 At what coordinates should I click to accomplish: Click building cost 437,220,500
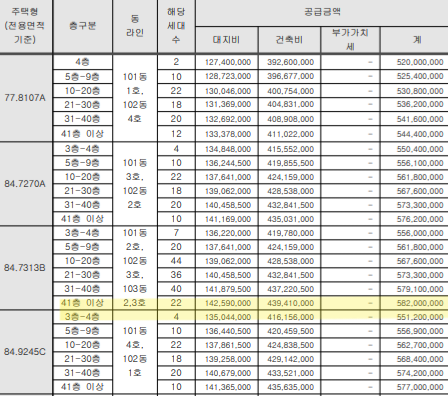pos(291,289)
